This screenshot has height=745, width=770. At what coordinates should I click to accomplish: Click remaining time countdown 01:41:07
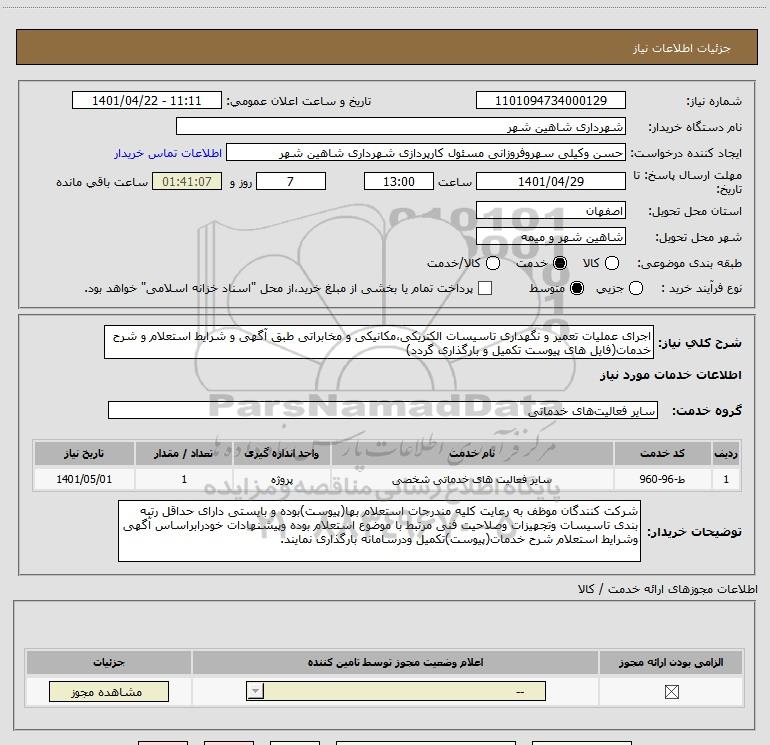coord(187,181)
